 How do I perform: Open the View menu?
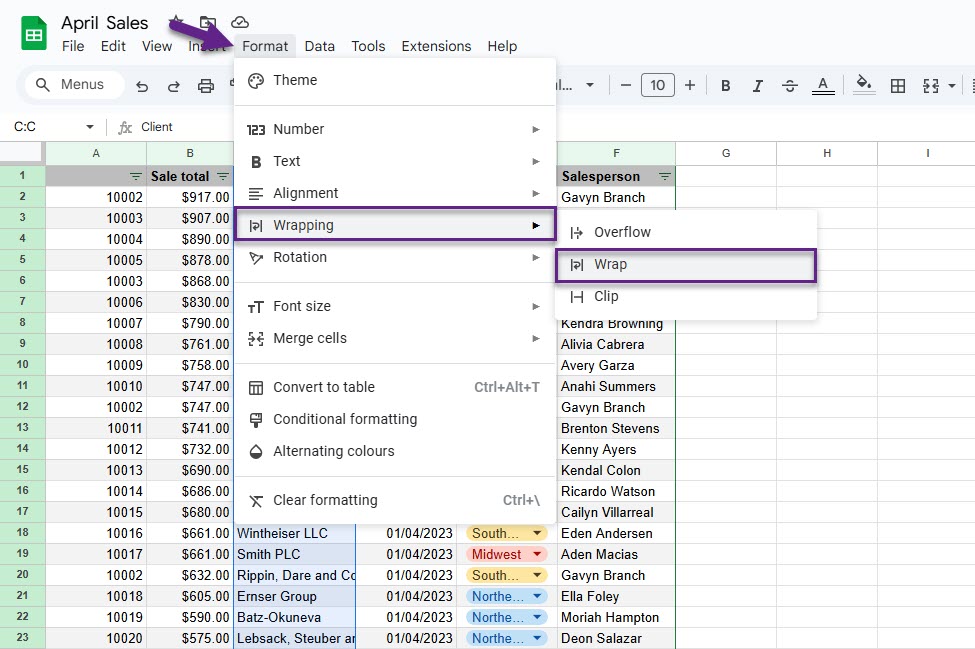click(157, 46)
